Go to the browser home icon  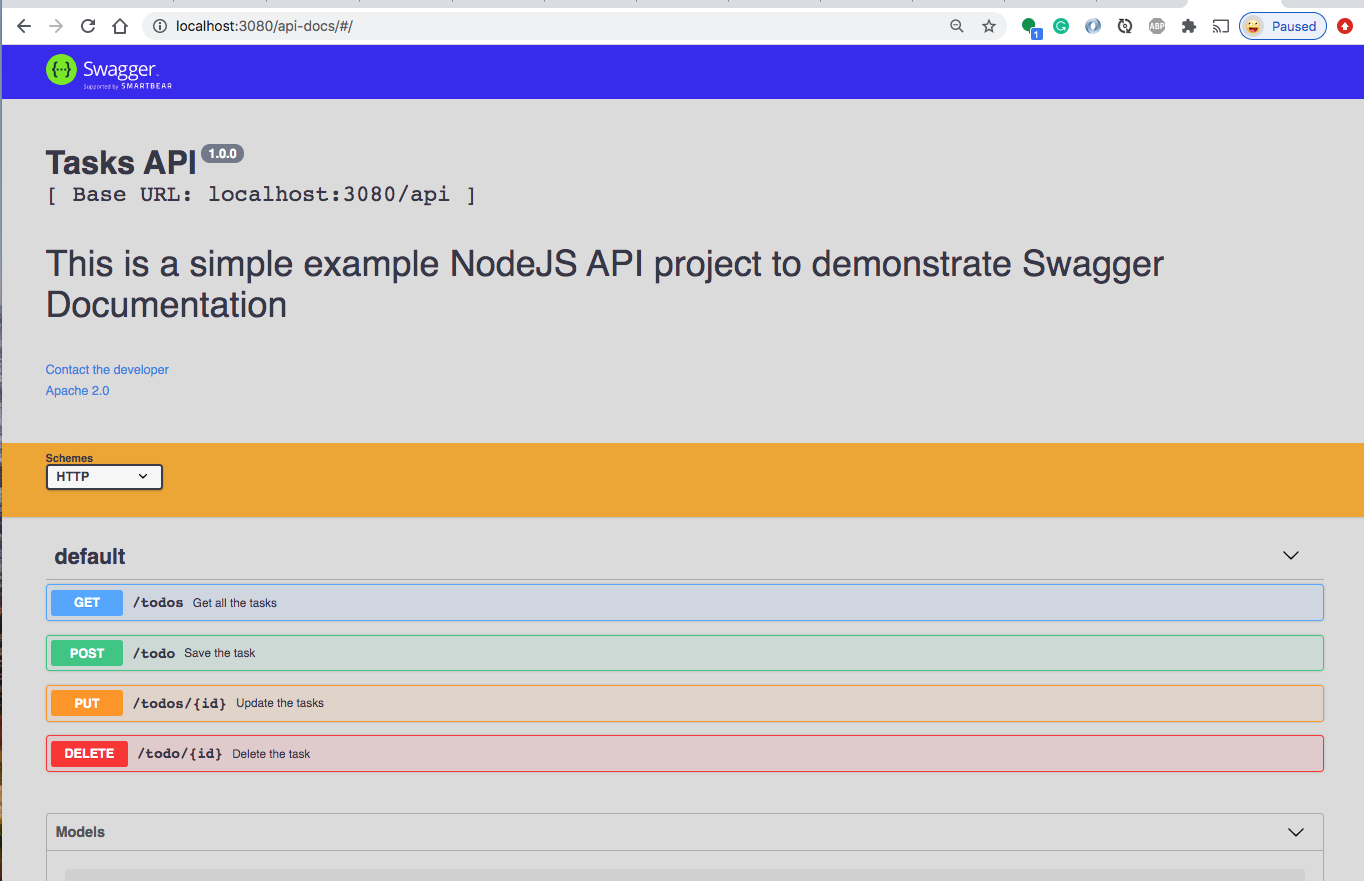click(120, 26)
